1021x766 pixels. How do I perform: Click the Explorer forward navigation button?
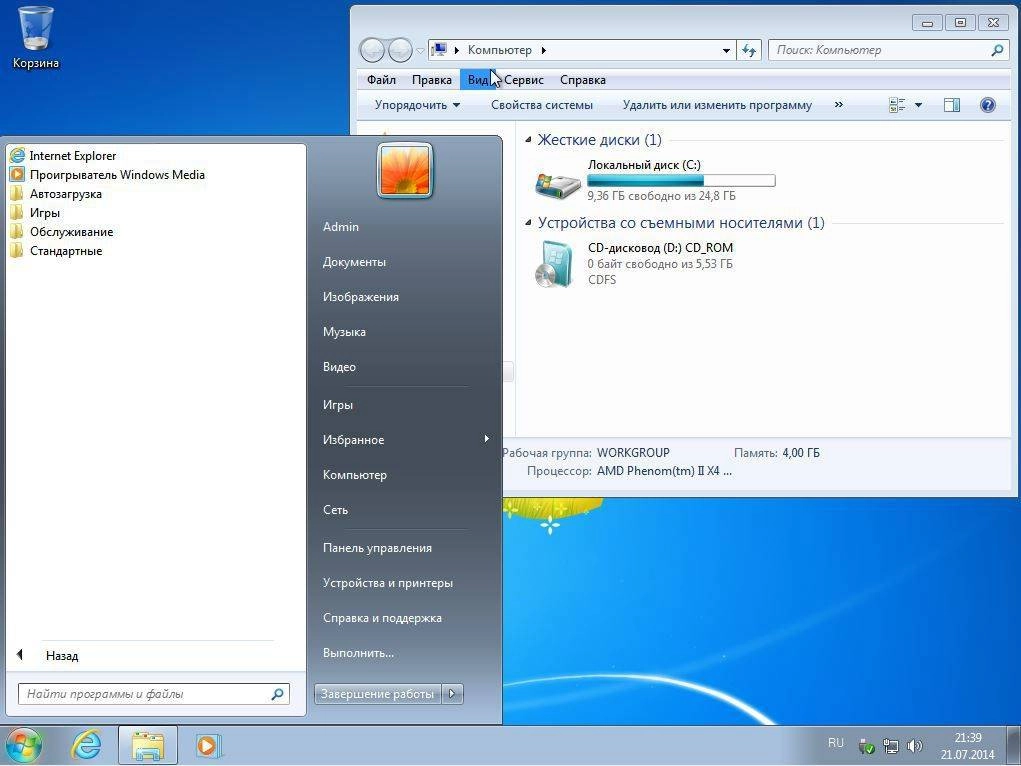tap(400, 50)
